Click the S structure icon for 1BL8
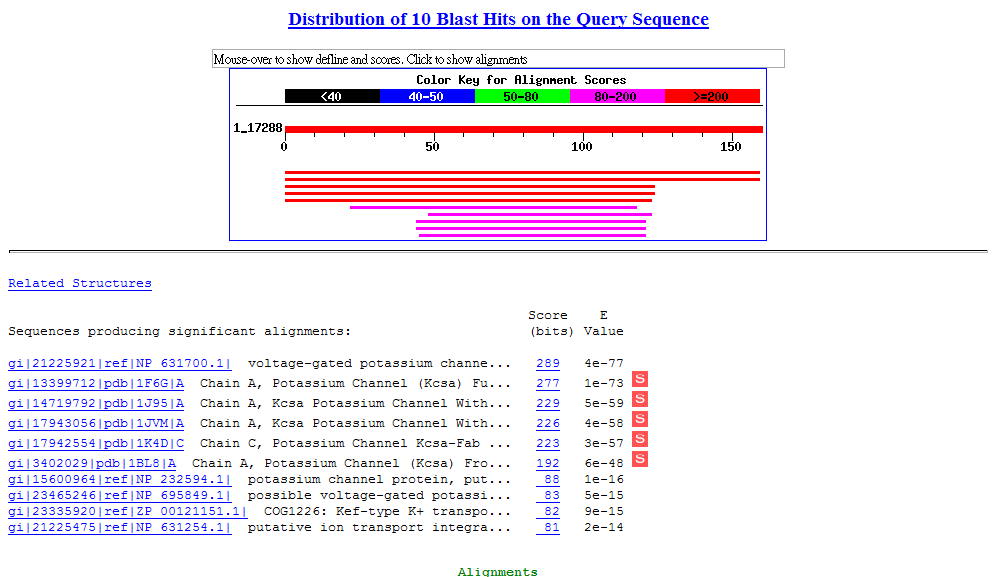Image resolution: width=997 pixels, height=577 pixels. coord(640,459)
